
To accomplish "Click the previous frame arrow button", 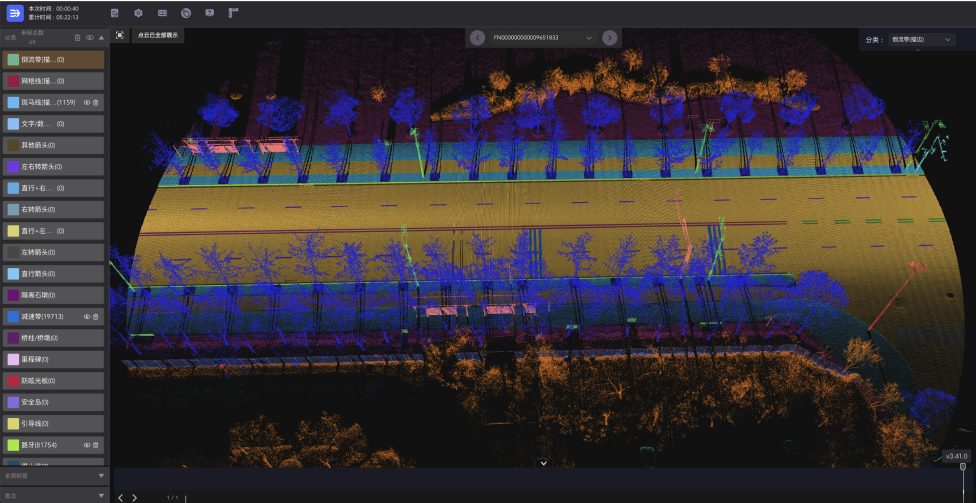I will [x=477, y=37].
